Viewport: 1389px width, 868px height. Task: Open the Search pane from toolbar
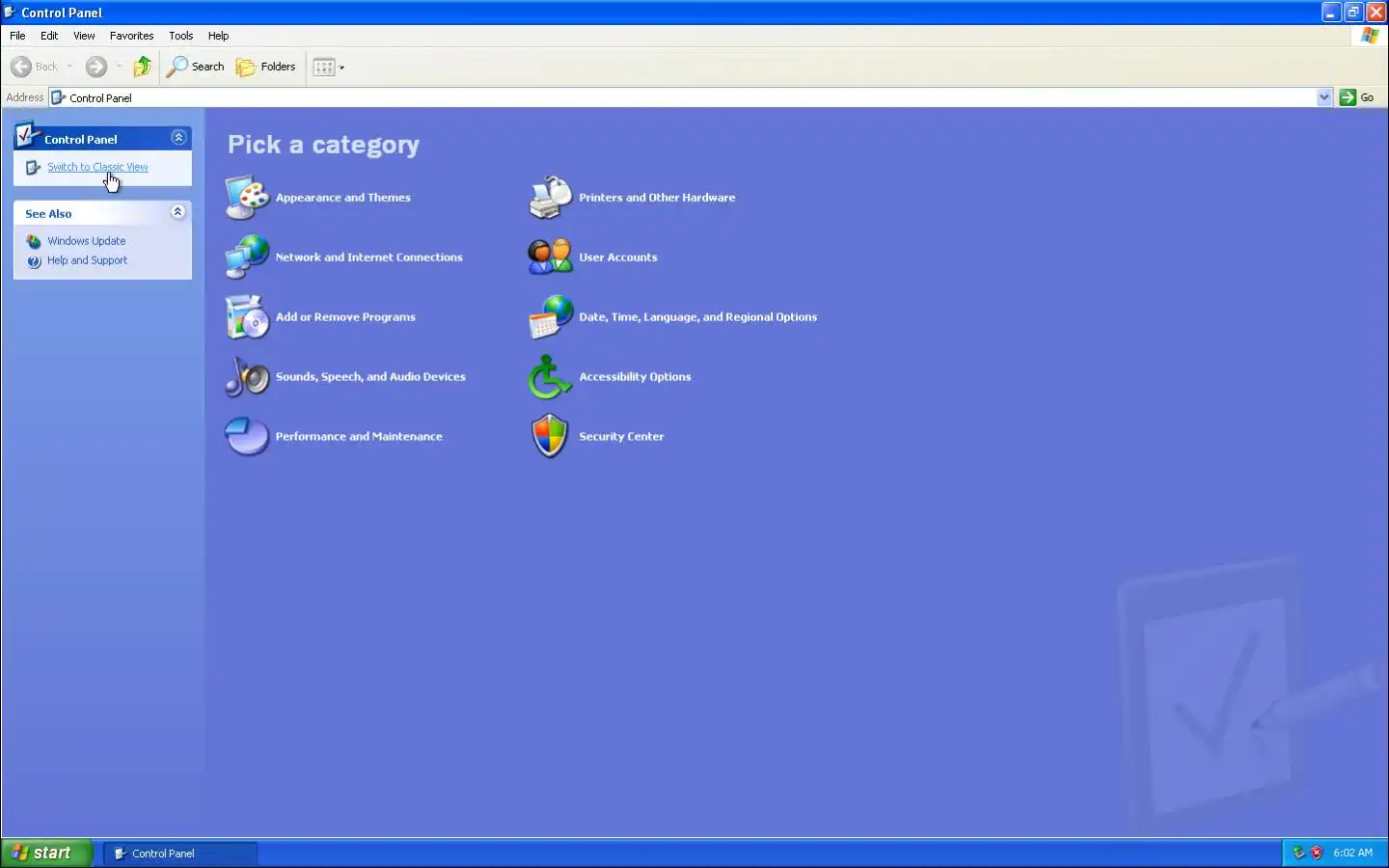[x=196, y=67]
